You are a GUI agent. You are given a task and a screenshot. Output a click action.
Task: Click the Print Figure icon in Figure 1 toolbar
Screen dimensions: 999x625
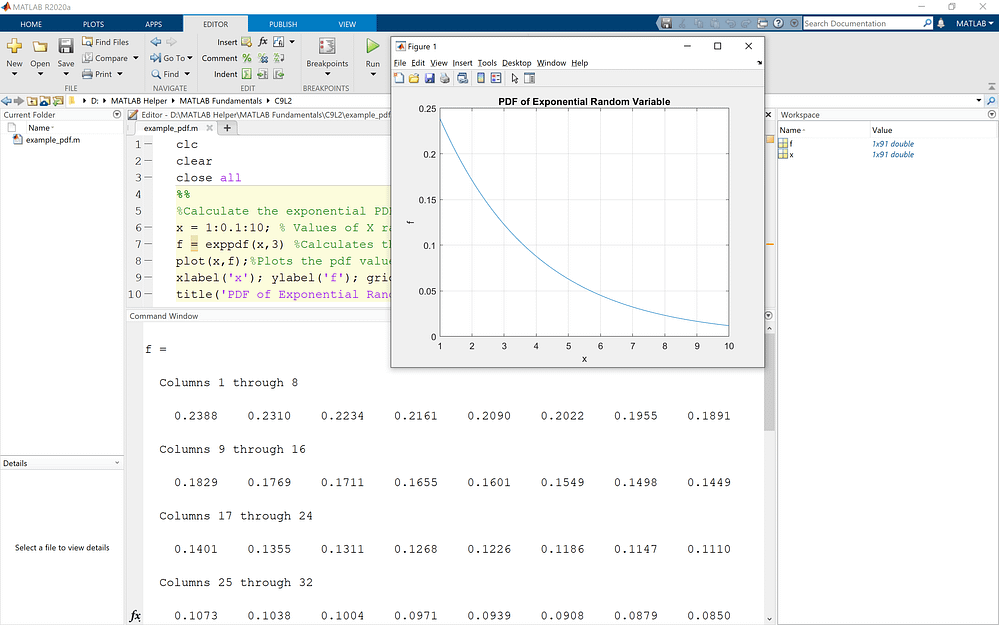[x=445, y=78]
